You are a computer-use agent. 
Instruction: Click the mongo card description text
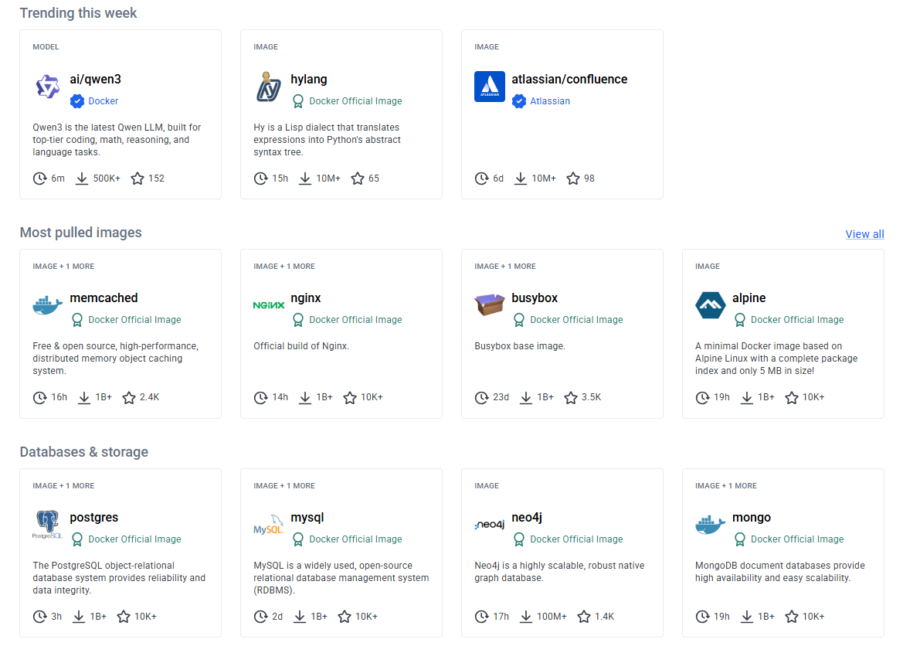[x=780, y=572]
